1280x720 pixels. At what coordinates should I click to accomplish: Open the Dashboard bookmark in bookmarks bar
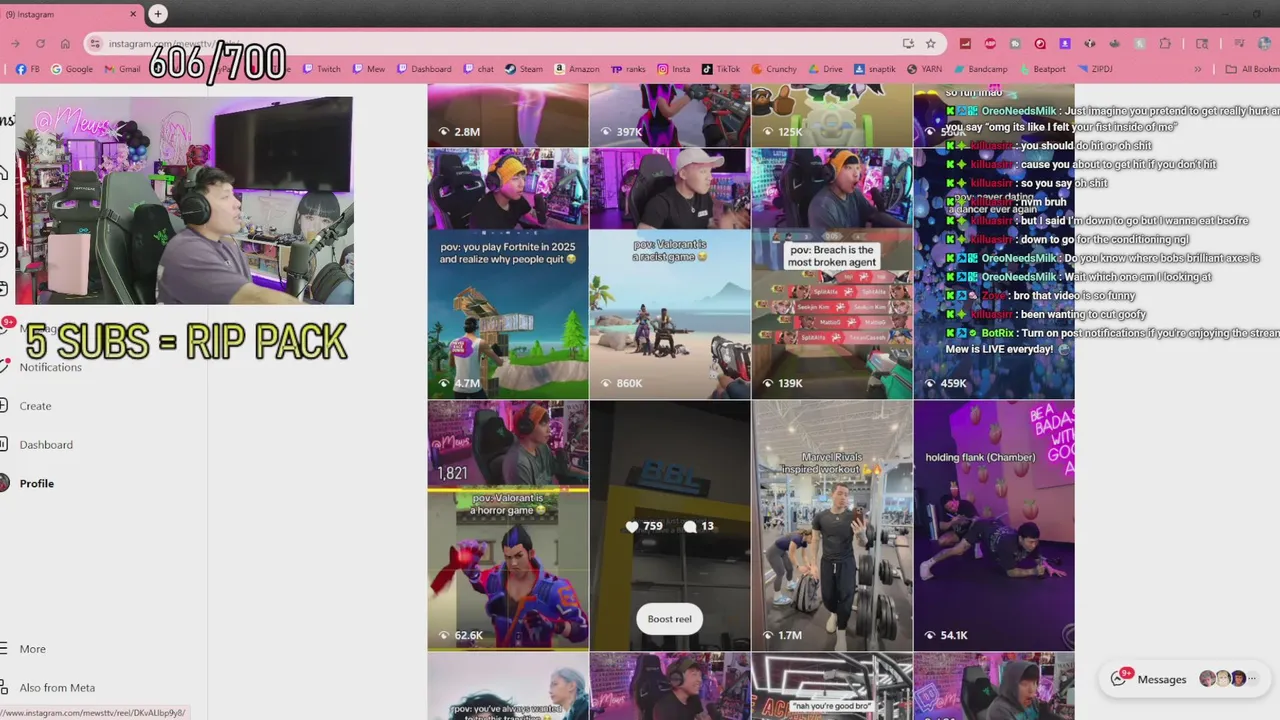click(424, 69)
